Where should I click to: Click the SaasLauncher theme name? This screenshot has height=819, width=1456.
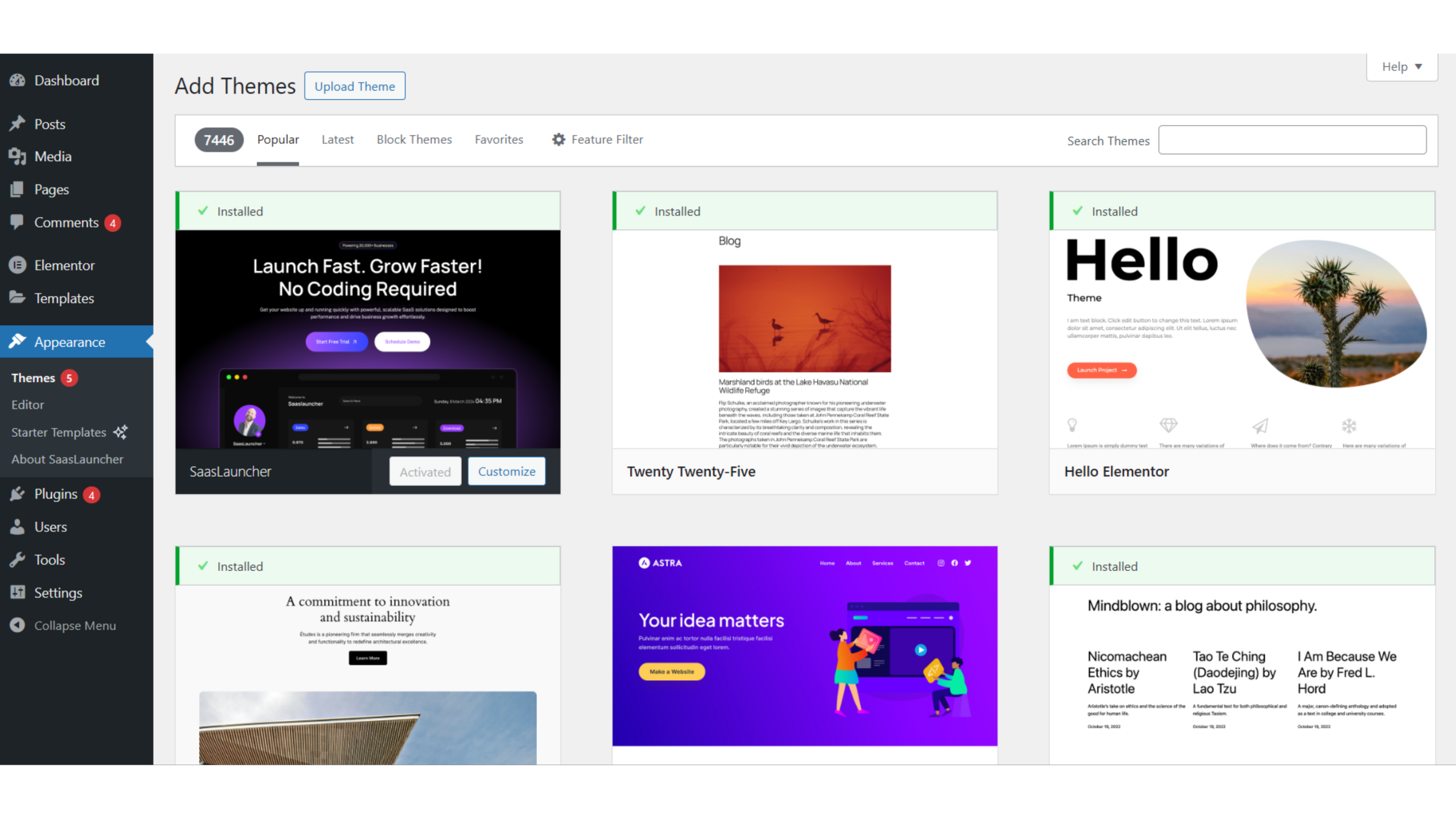230,471
